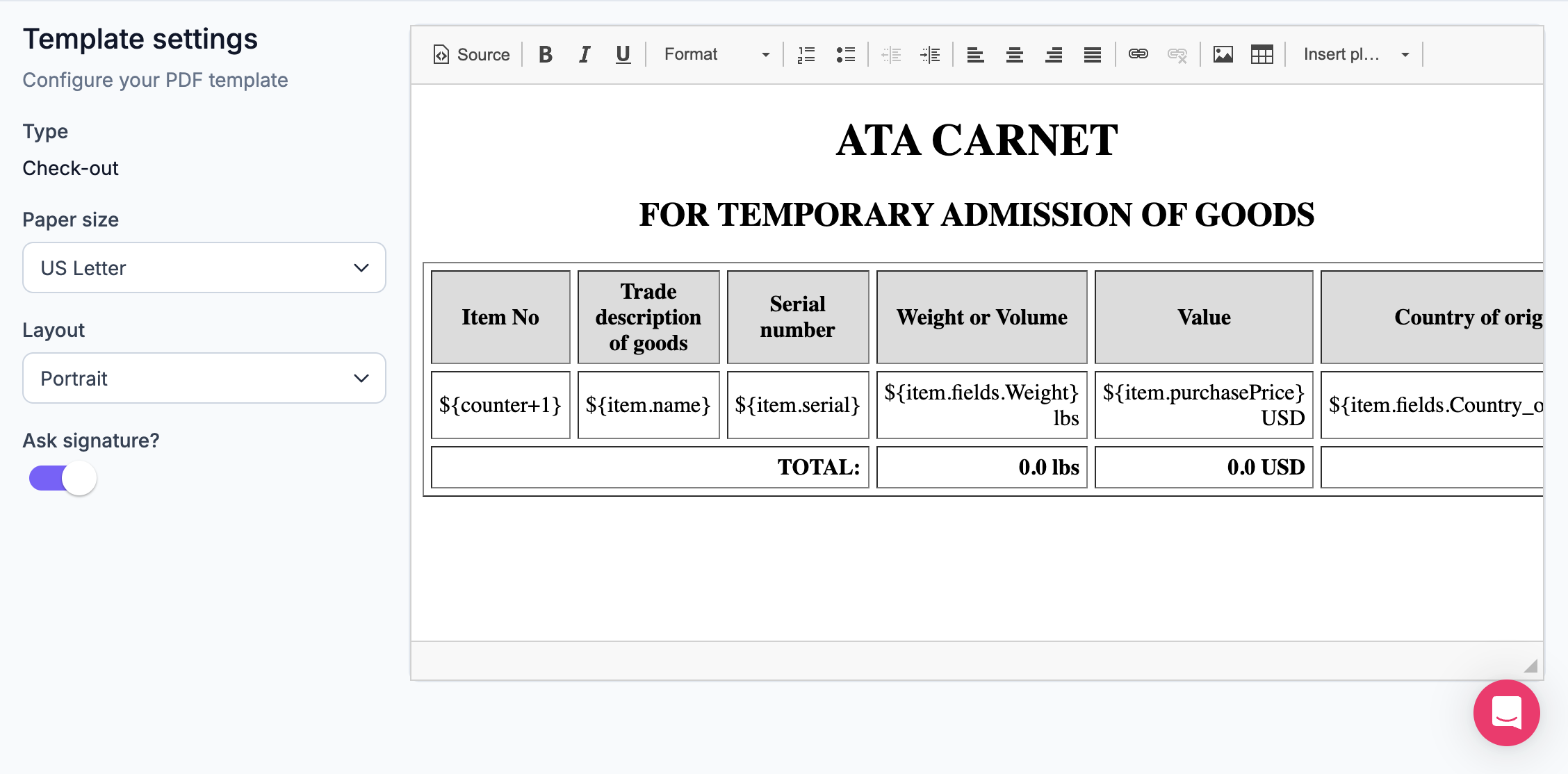Insert a bulleted list
The width and height of the screenshot is (1568, 774).
pyautogui.click(x=845, y=54)
